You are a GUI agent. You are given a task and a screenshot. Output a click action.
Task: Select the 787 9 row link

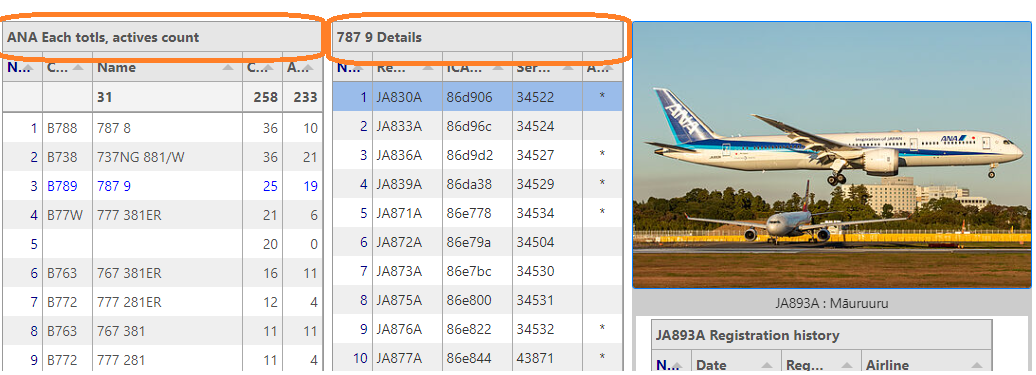[x=114, y=186]
